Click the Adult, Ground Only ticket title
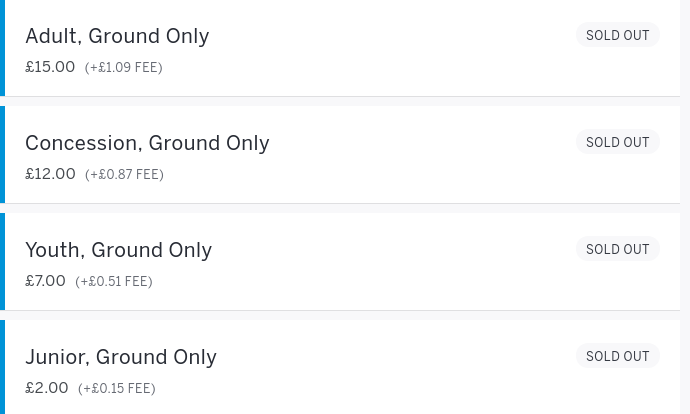The image size is (690, 414). [x=117, y=36]
